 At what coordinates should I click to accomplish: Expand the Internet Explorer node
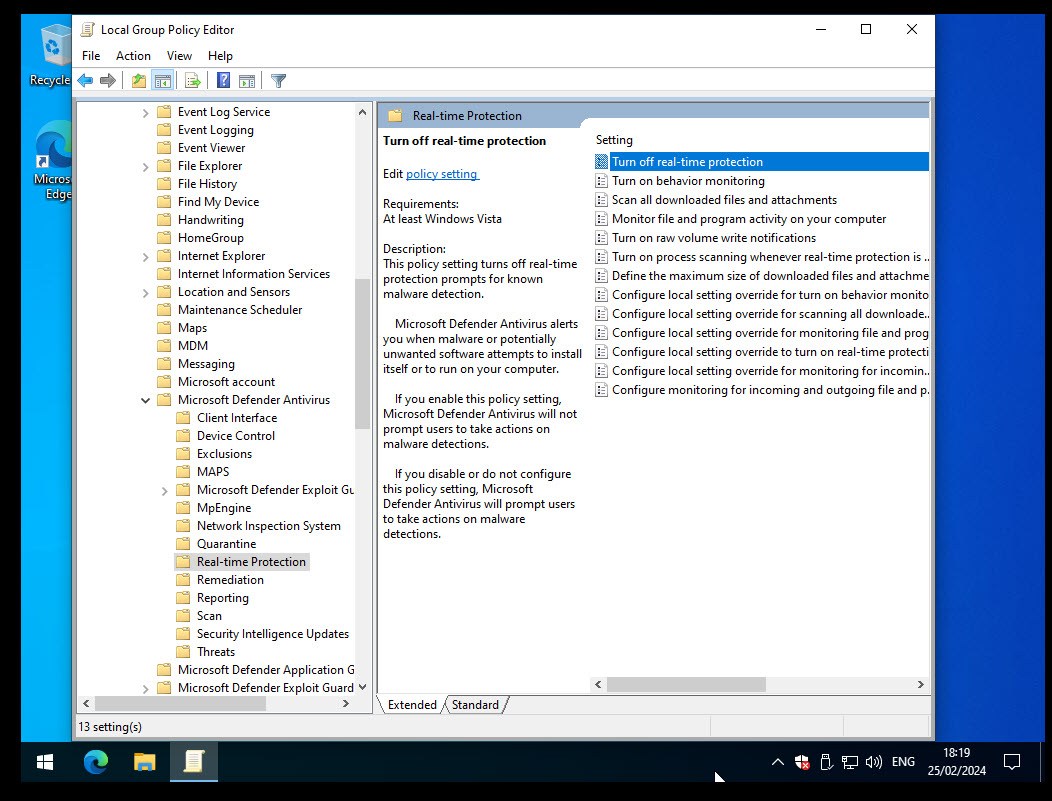click(x=145, y=255)
